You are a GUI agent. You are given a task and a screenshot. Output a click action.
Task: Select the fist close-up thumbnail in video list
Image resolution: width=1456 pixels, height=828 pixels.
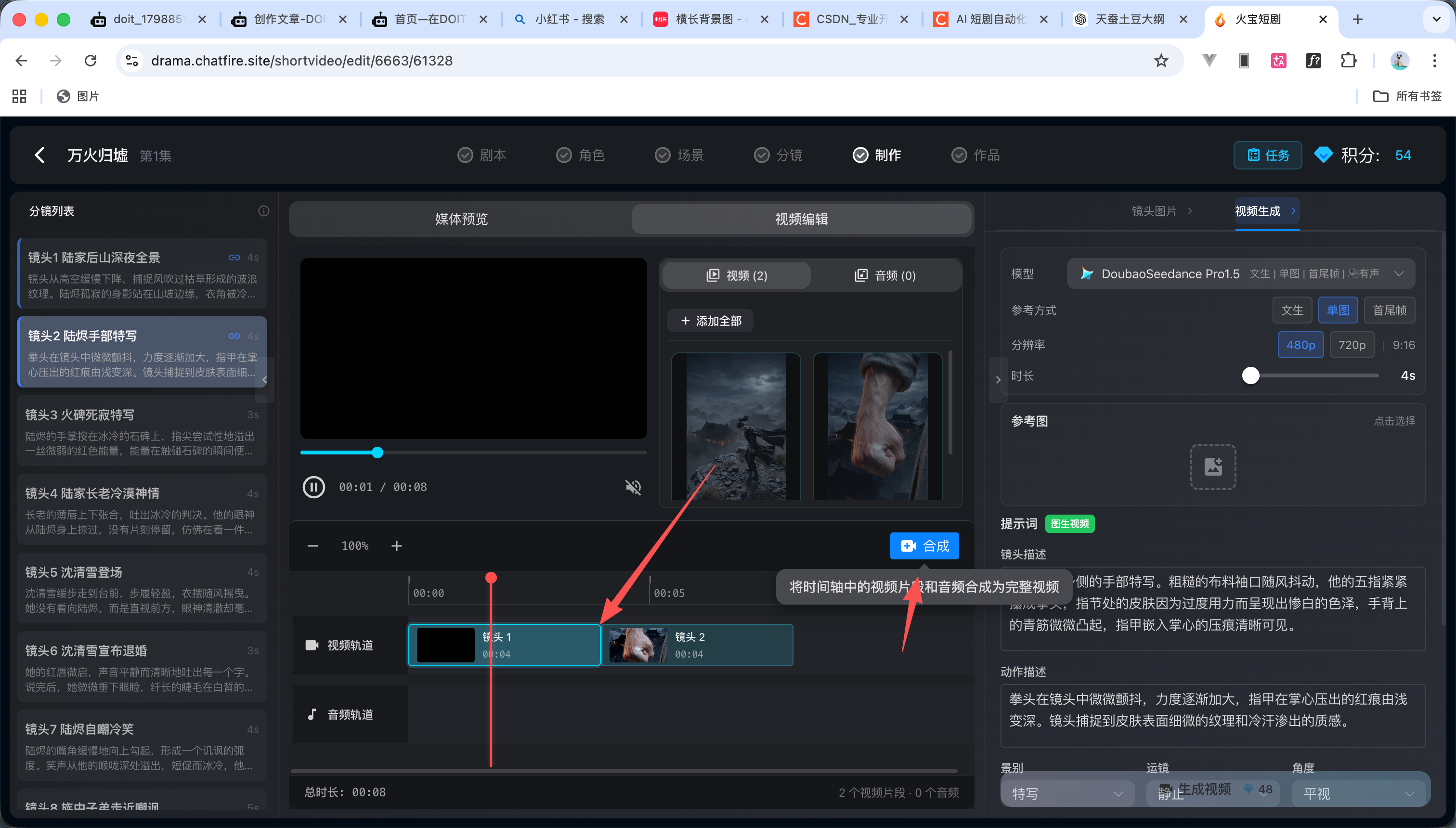[x=878, y=427]
